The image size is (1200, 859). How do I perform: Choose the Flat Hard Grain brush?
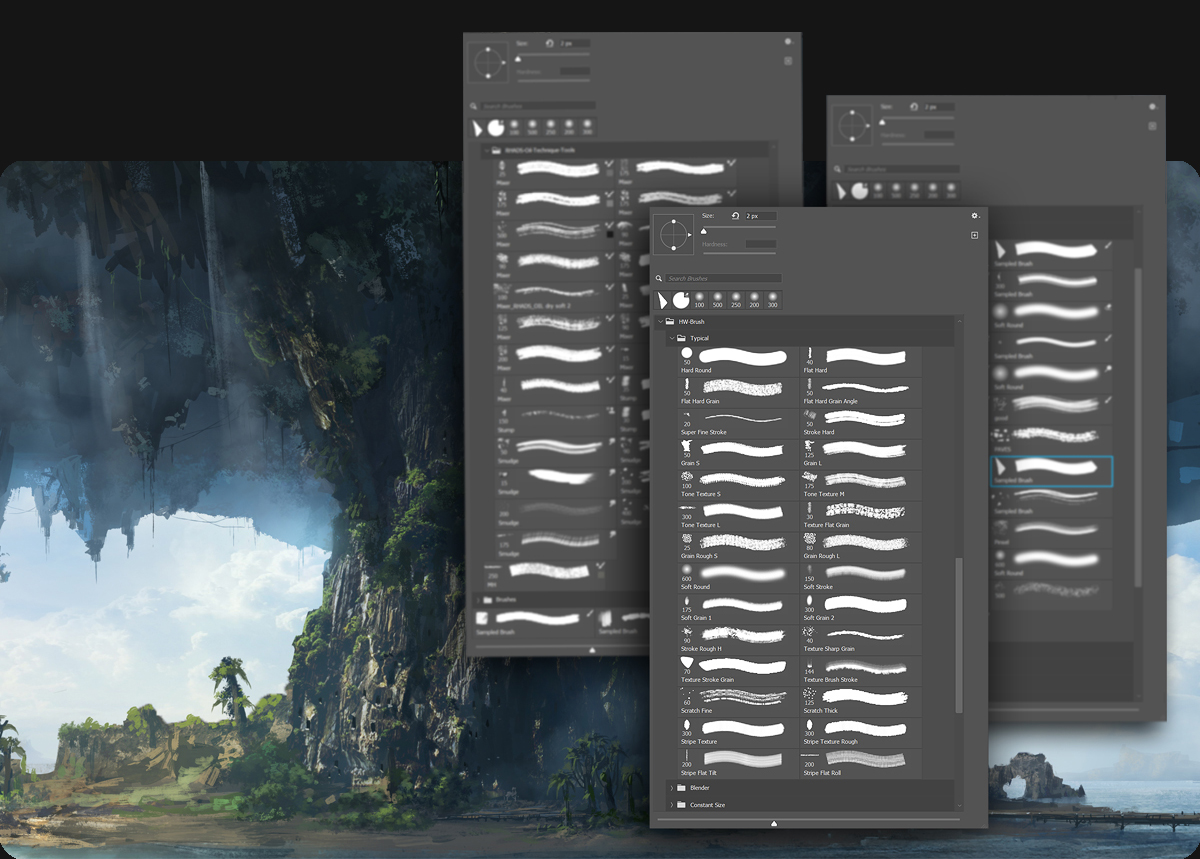coord(739,392)
